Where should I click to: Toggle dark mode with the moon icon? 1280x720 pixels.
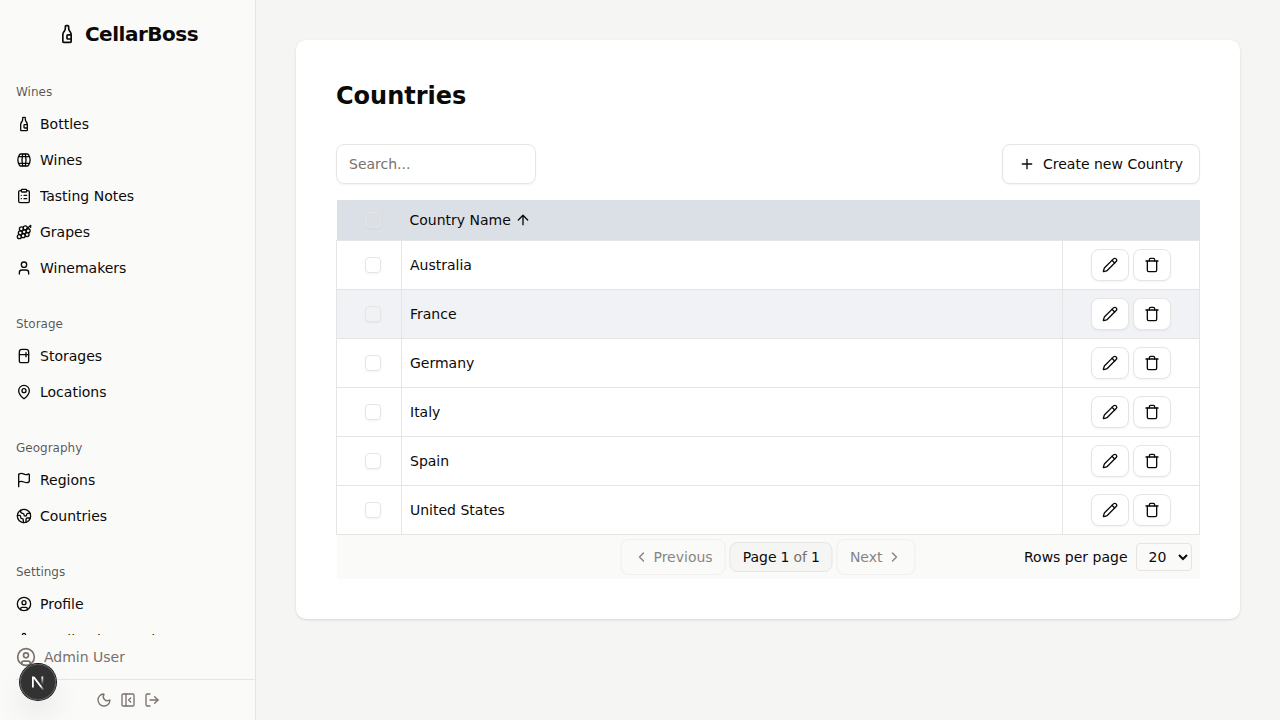click(x=104, y=700)
